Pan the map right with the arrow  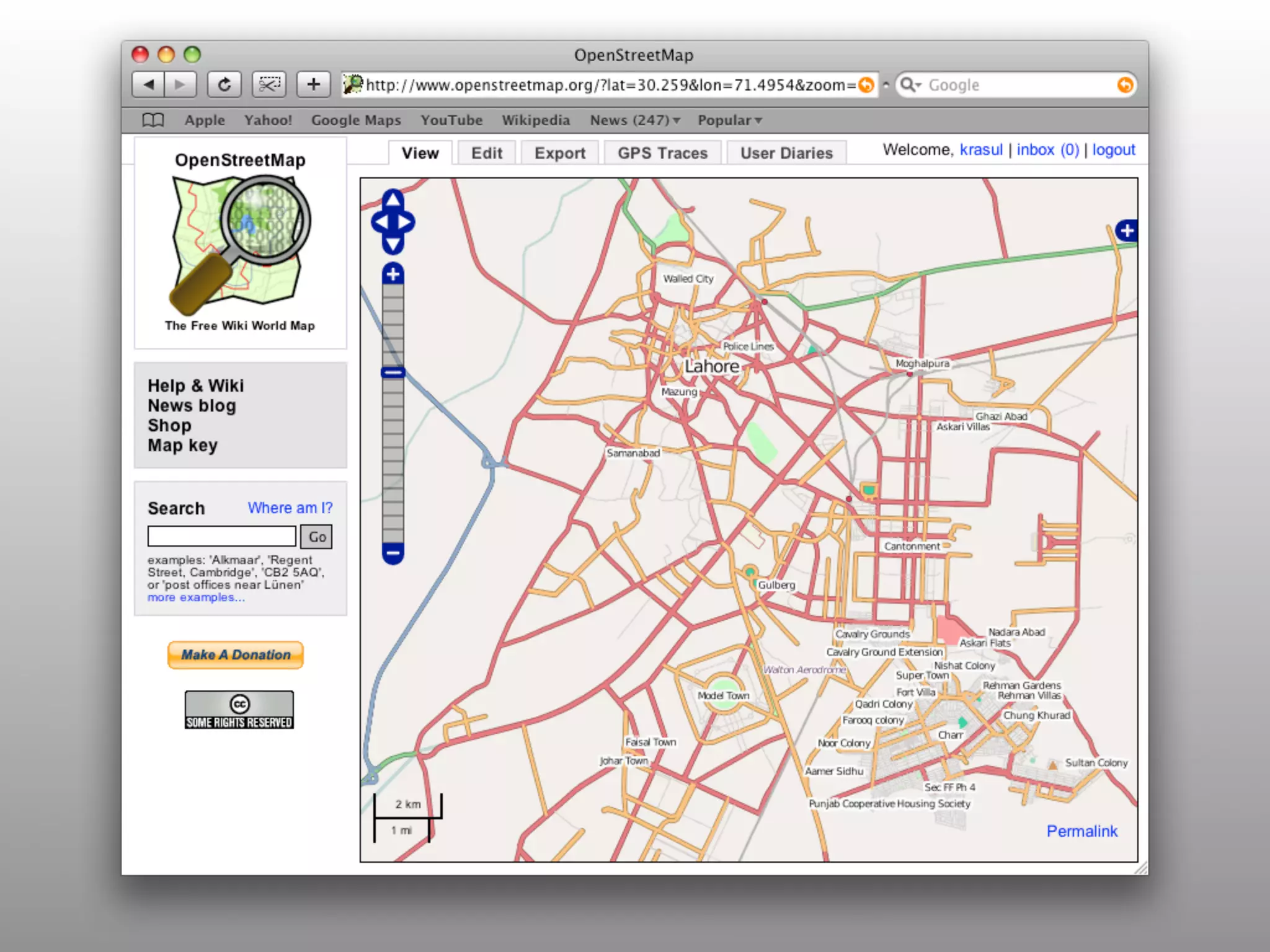tap(406, 222)
